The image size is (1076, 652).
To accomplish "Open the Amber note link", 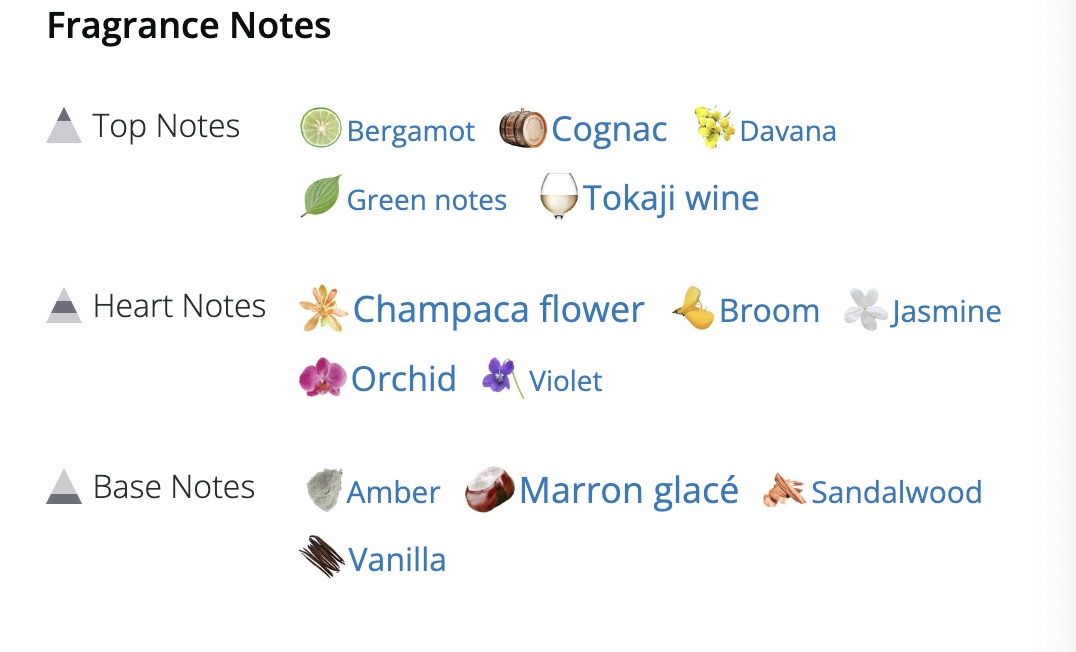I will [393, 492].
